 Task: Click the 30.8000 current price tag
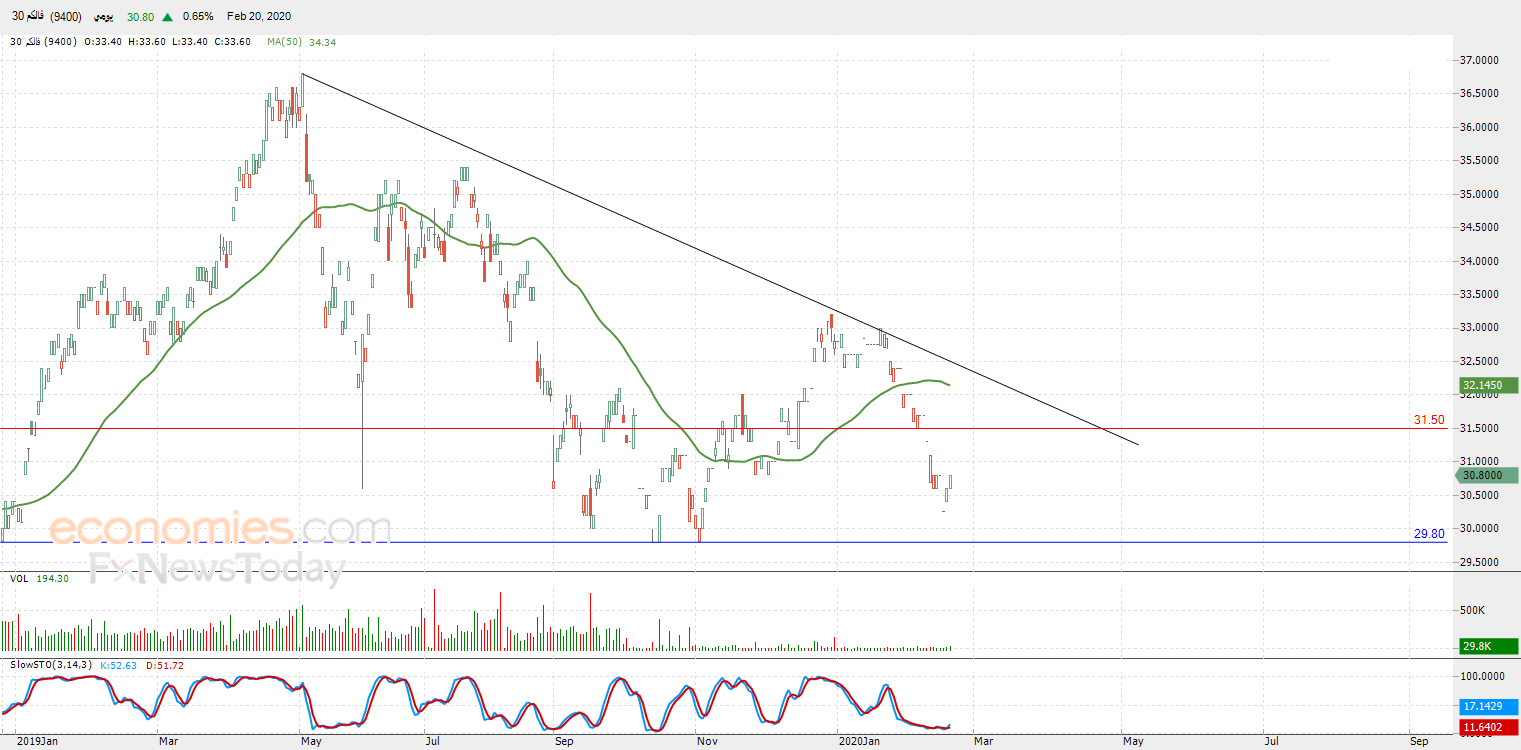pyautogui.click(x=1488, y=476)
